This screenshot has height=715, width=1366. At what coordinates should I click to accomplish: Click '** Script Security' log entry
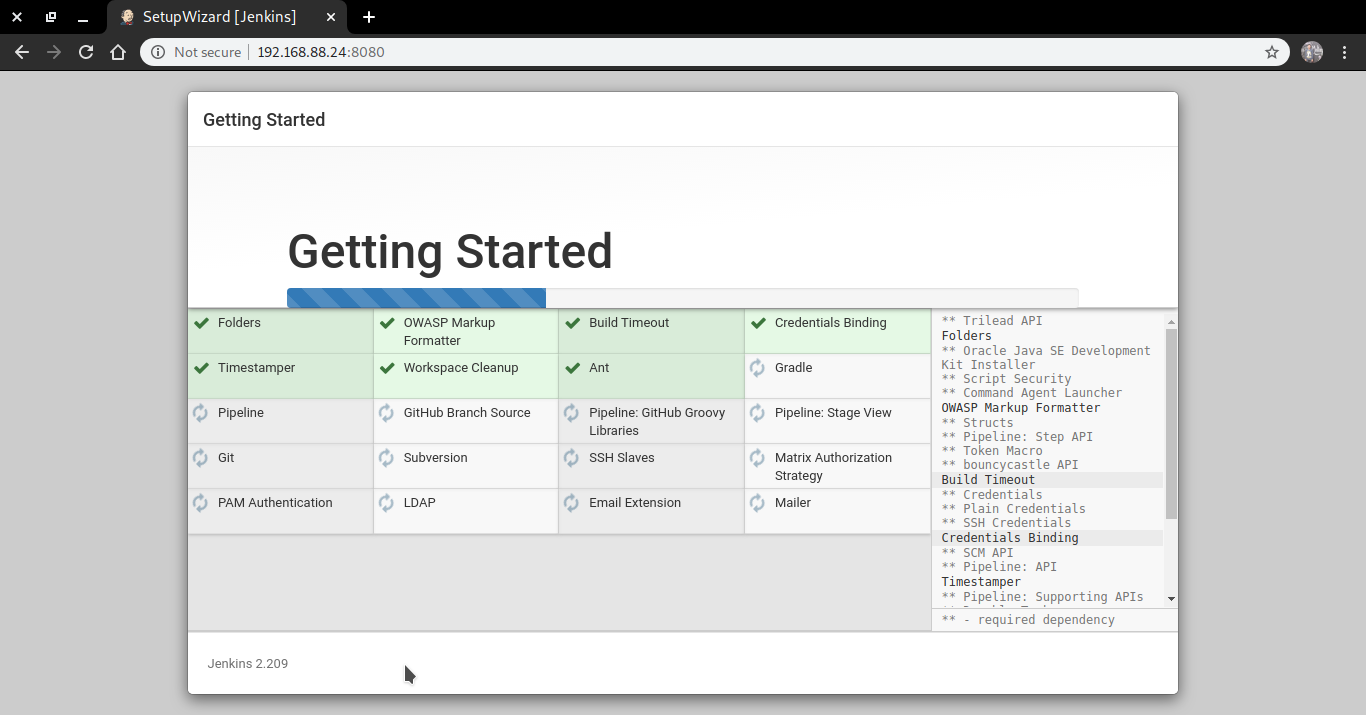pyautogui.click(x=1006, y=379)
